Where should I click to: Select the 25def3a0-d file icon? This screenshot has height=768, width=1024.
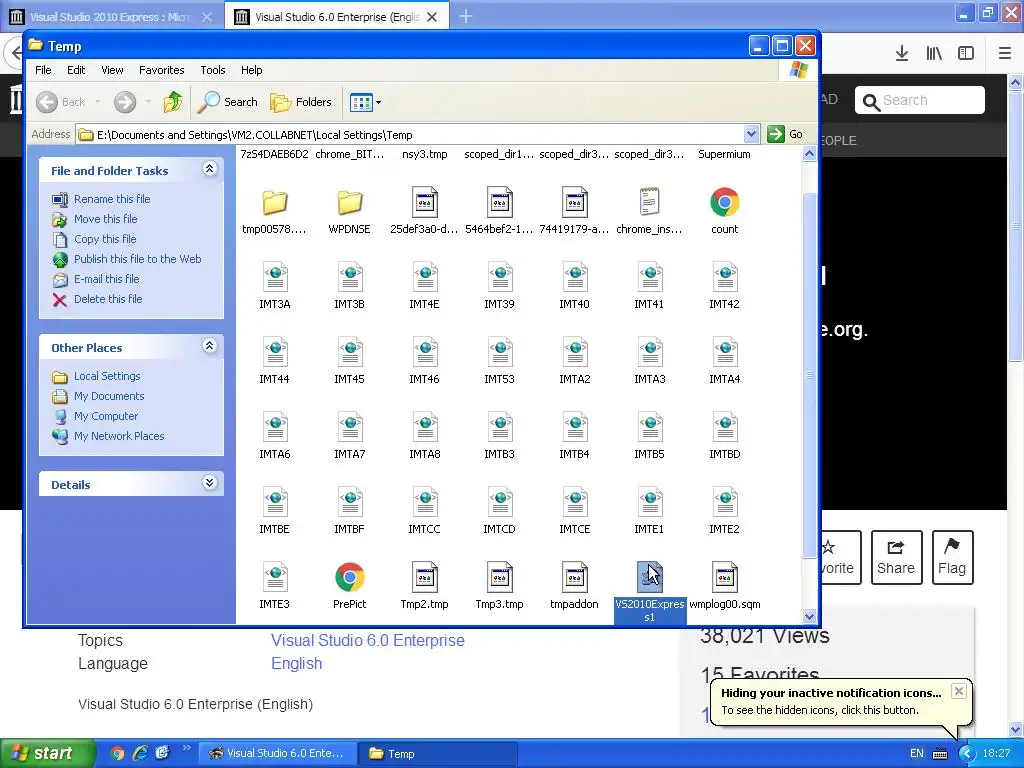(424, 202)
